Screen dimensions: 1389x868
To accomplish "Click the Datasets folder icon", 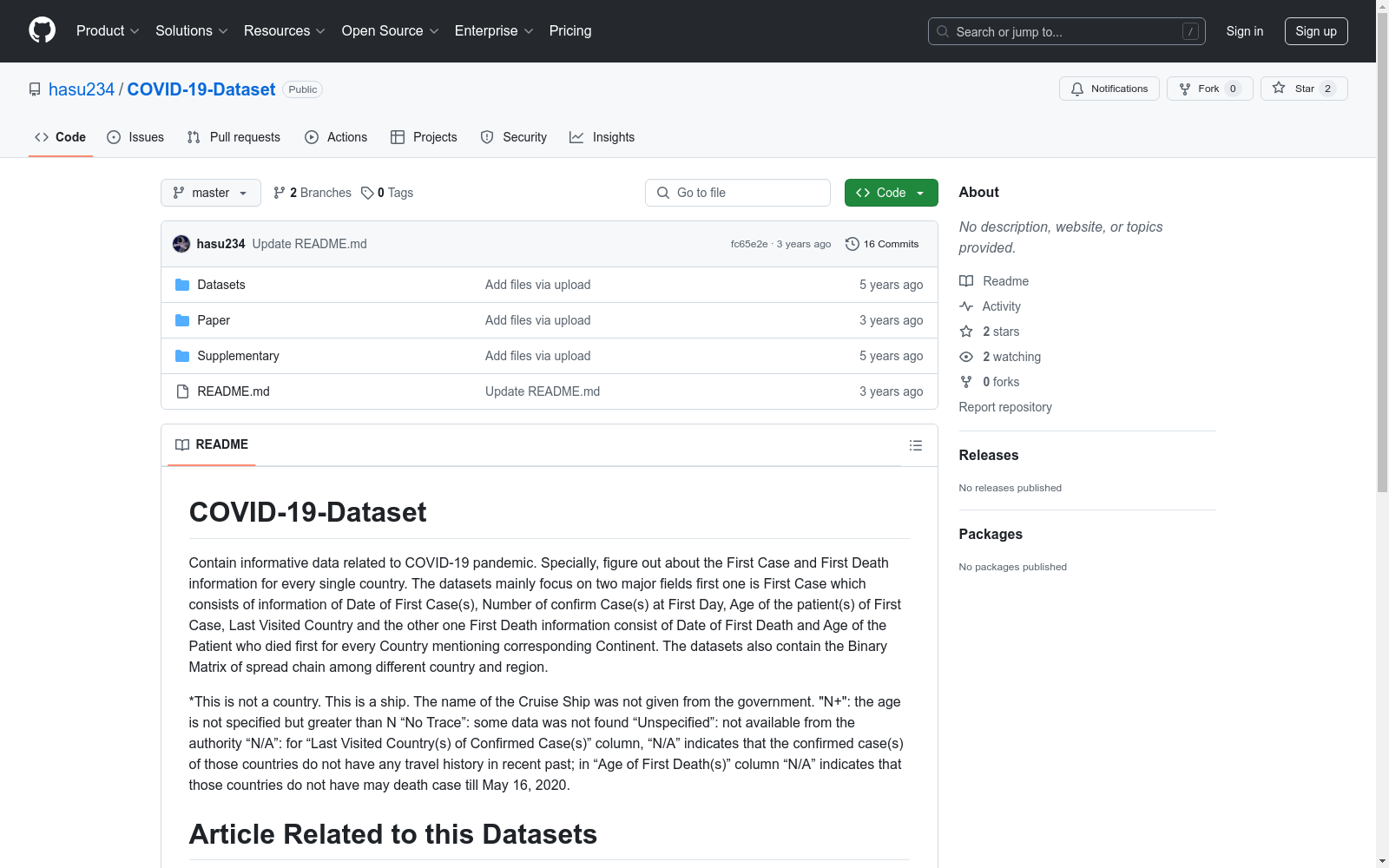I will (182, 285).
